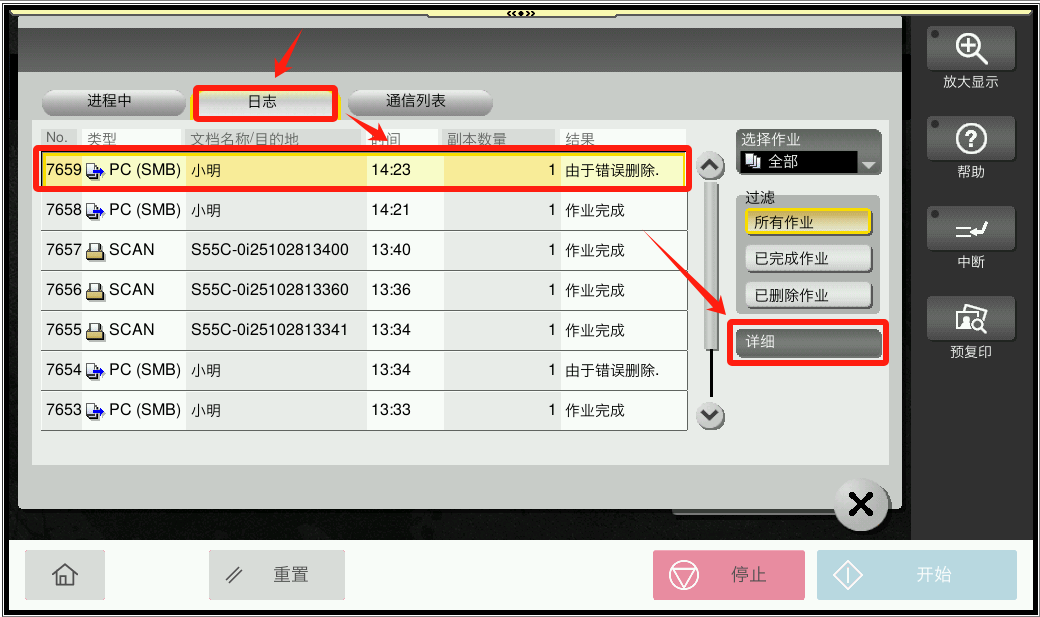
Task: Switch to the 通信列表 tab
Action: tap(418, 102)
